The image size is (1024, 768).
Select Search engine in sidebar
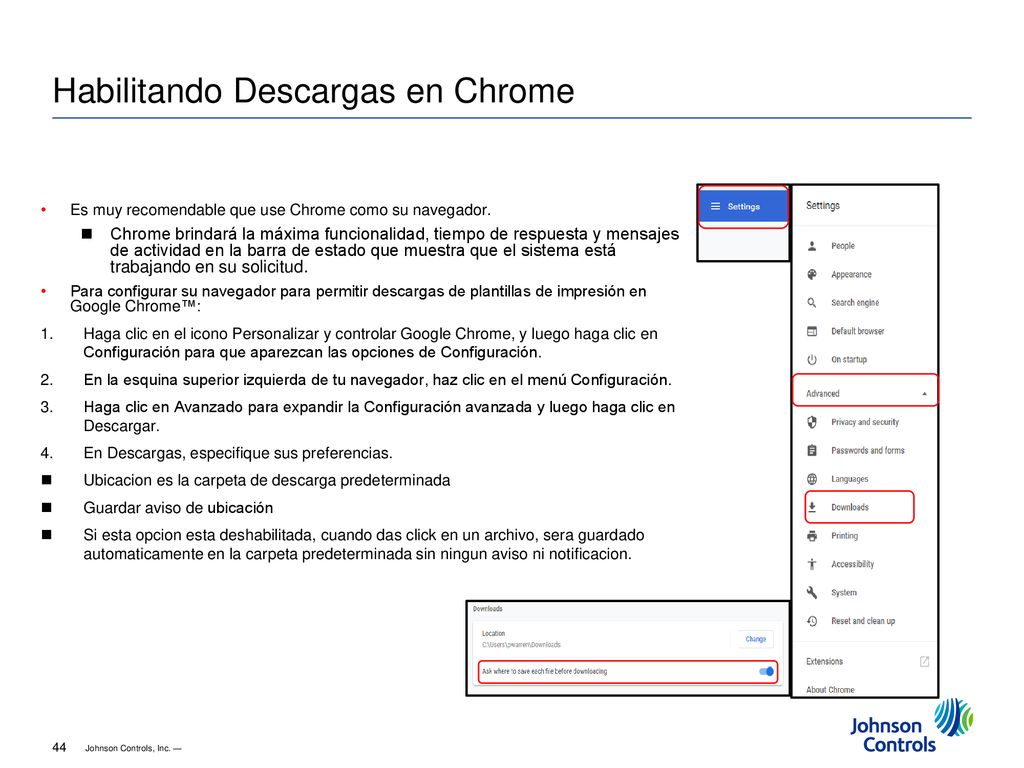(x=855, y=303)
